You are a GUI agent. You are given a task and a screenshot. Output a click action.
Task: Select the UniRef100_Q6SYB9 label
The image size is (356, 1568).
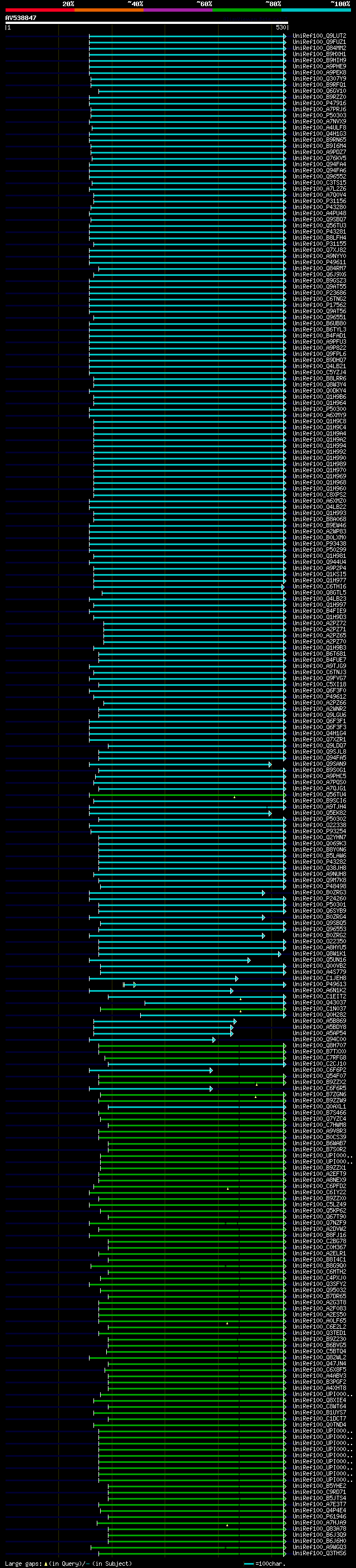coord(319,911)
